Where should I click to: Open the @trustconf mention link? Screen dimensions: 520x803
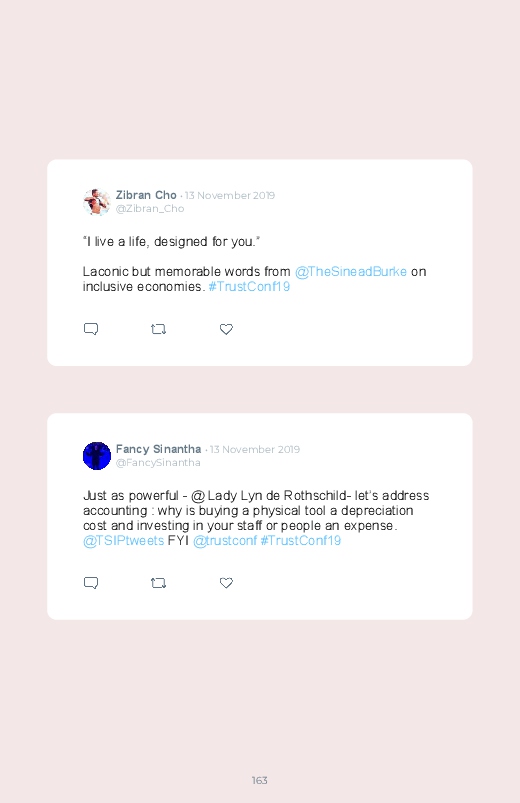click(225, 540)
